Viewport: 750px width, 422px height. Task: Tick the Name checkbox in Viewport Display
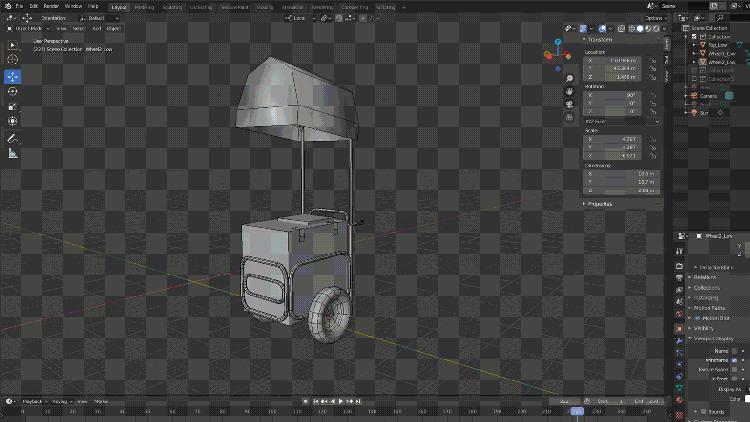click(x=735, y=351)
